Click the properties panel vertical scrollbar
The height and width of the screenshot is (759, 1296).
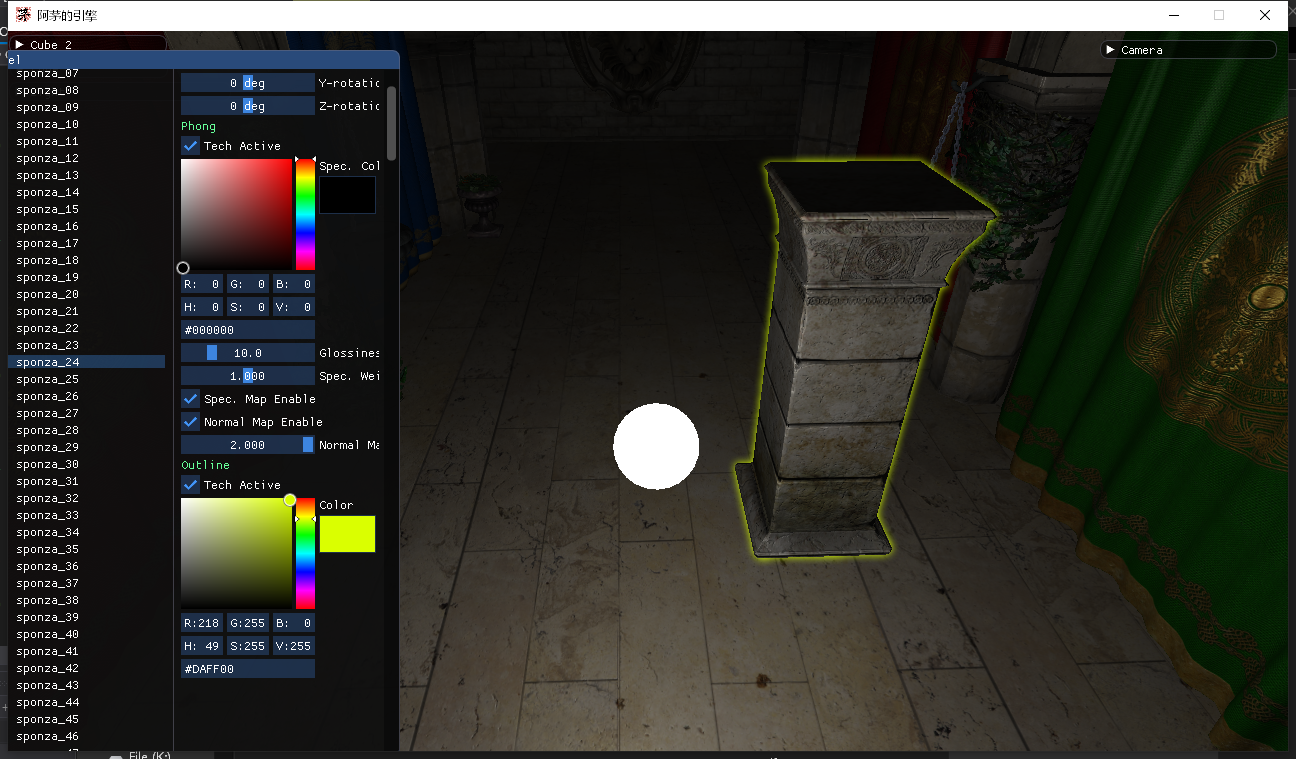click(x=391, y=123)
